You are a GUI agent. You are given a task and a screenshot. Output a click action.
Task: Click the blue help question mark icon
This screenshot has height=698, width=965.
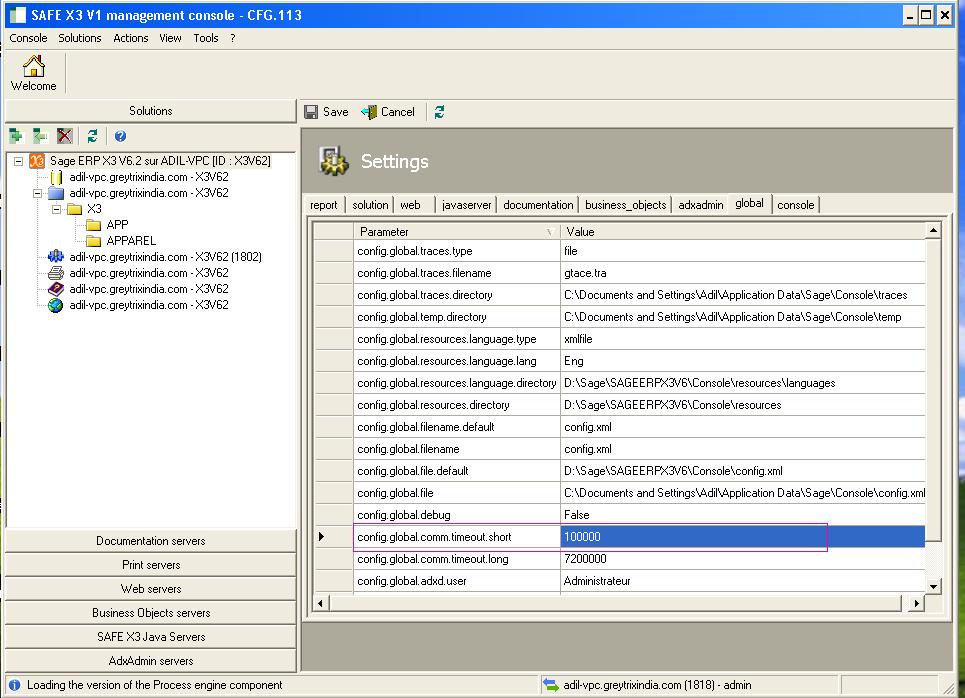pos(121,136)
